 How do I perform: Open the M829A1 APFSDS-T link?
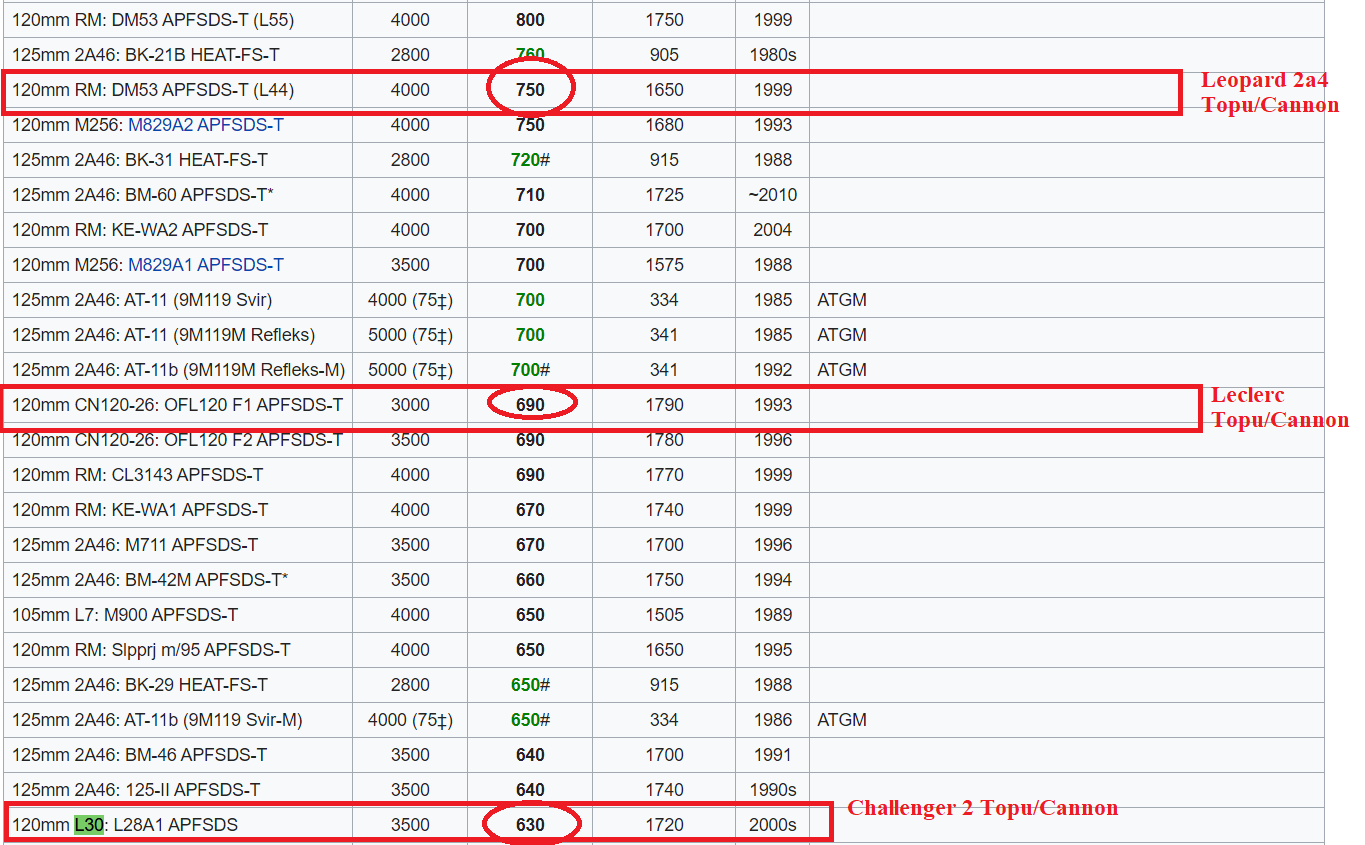point(206,265)
